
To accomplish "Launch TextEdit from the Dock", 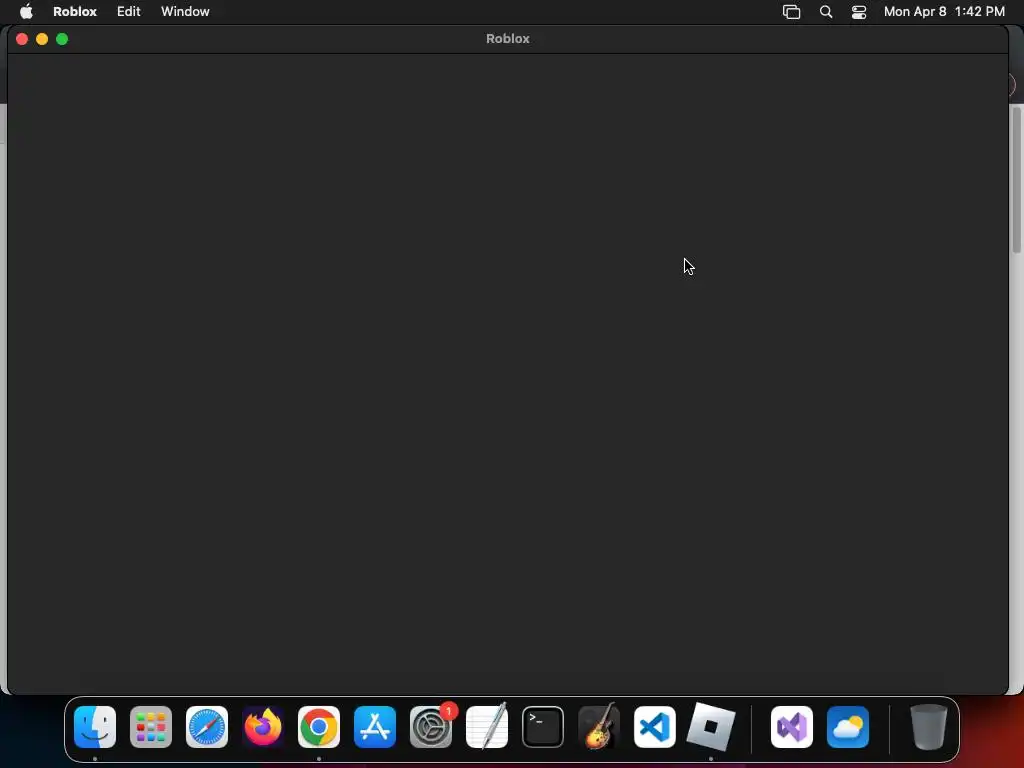I will point(487,727).
